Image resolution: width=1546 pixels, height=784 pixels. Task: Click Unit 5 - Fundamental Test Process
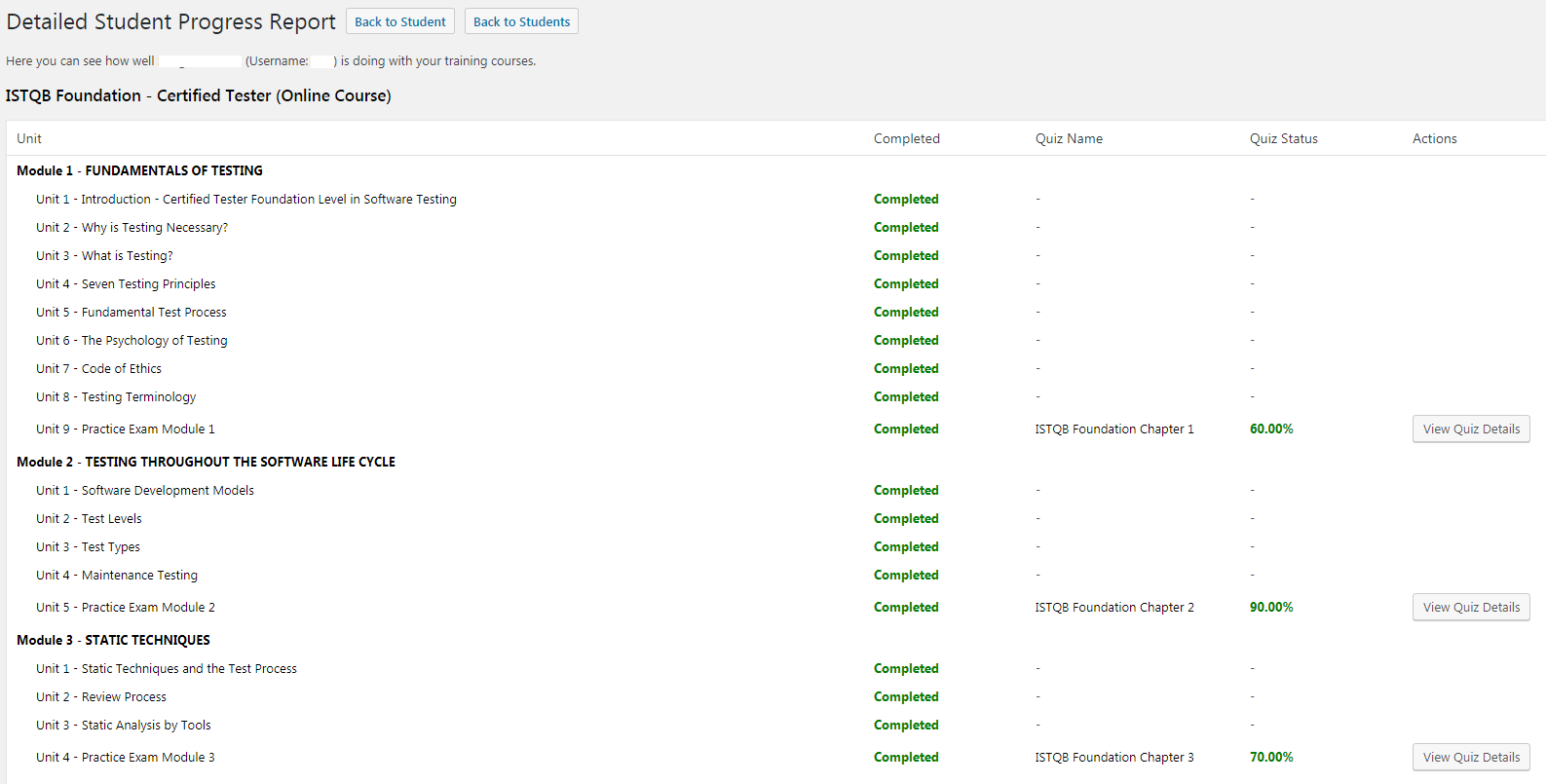(132, 312)
